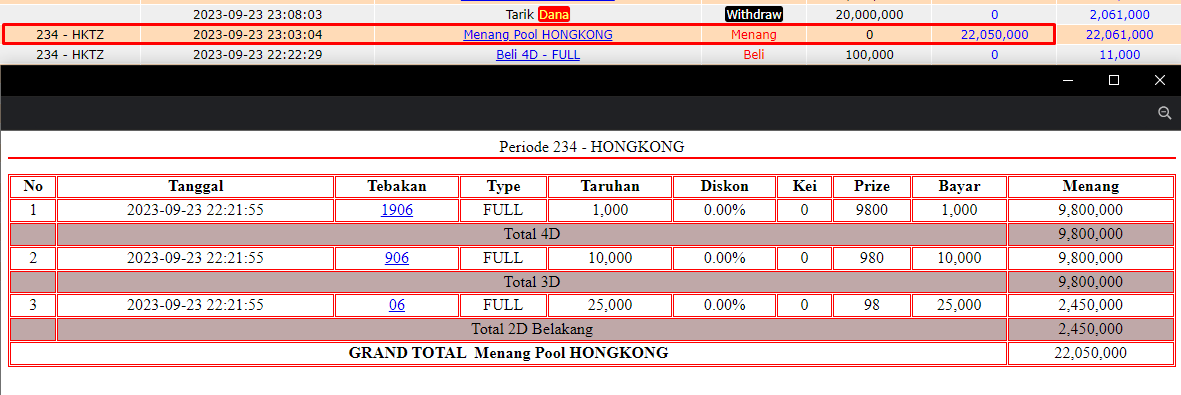Image resolution: width=1181 pixels, height=395 pixels.
Task: Minimize the popup window
Action: 1068,80
